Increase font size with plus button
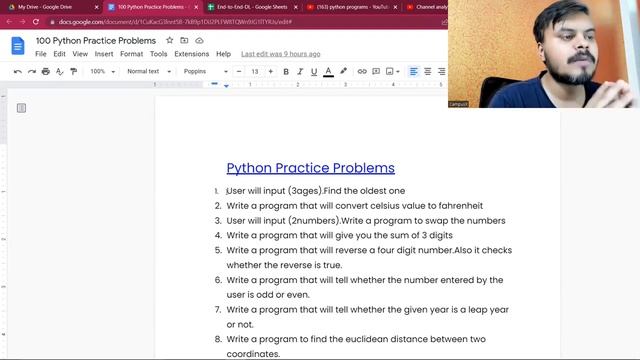The height and width of the screenshot is (360, 640). [271, 71]
